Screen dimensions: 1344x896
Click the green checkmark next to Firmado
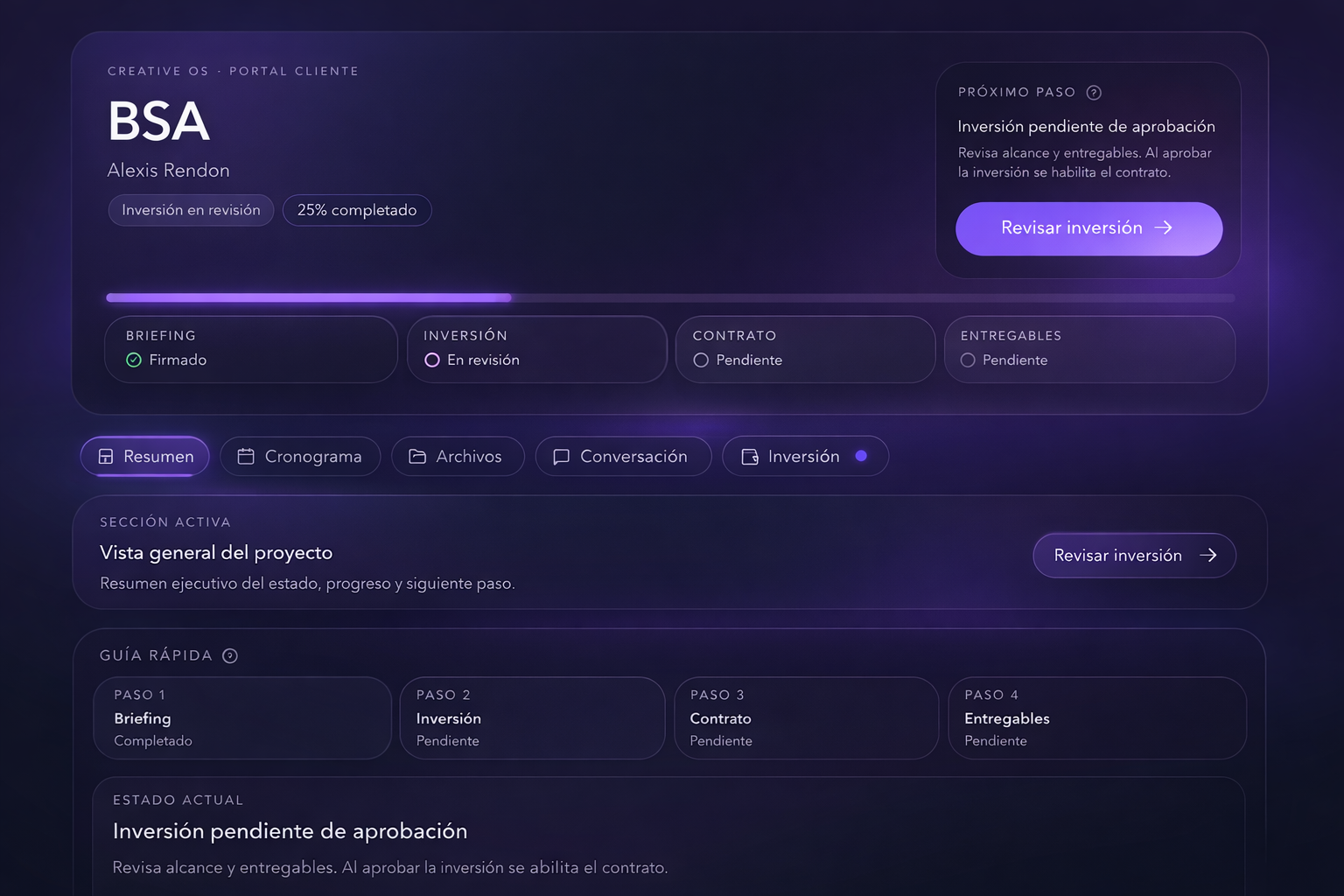click(x=134, y=360)
